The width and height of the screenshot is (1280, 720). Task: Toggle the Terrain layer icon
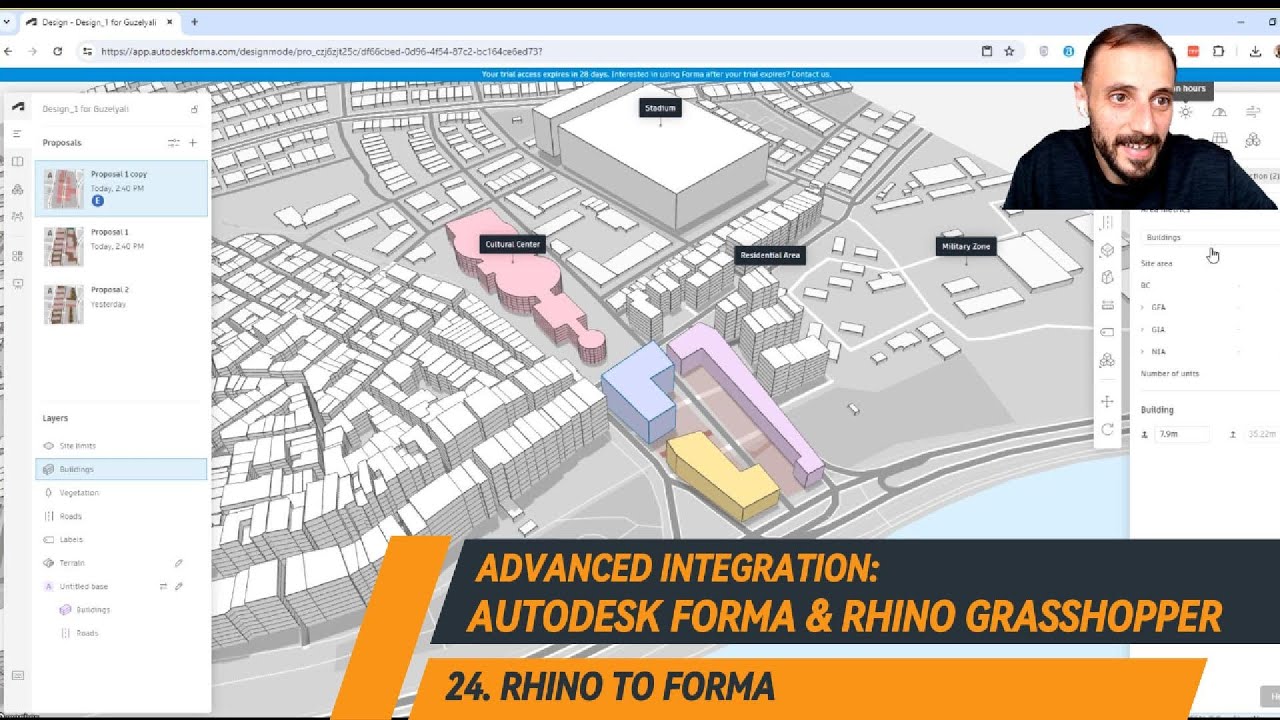pos(49,563)
